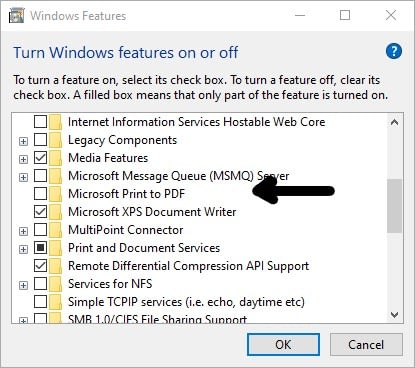Image resolution: width=415 pixels, height=368 pixels.
Task: Click the folder icon next to Microsoft Print to PDF
Action: coord(55,194)
